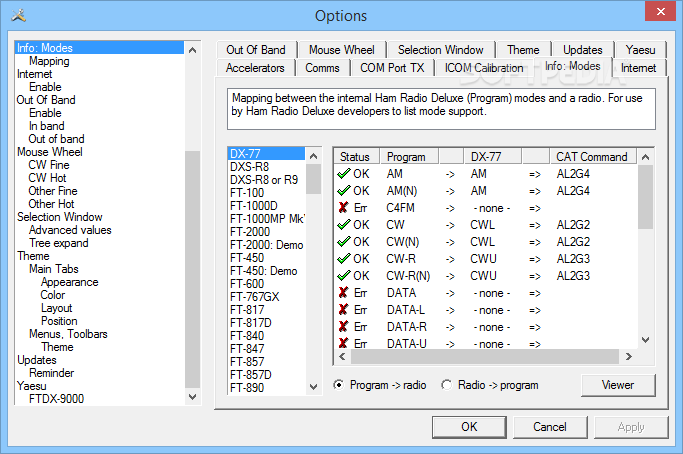Click red error icon in C4FM row
This screenshot has height=454, width=683.
(343, 208)
